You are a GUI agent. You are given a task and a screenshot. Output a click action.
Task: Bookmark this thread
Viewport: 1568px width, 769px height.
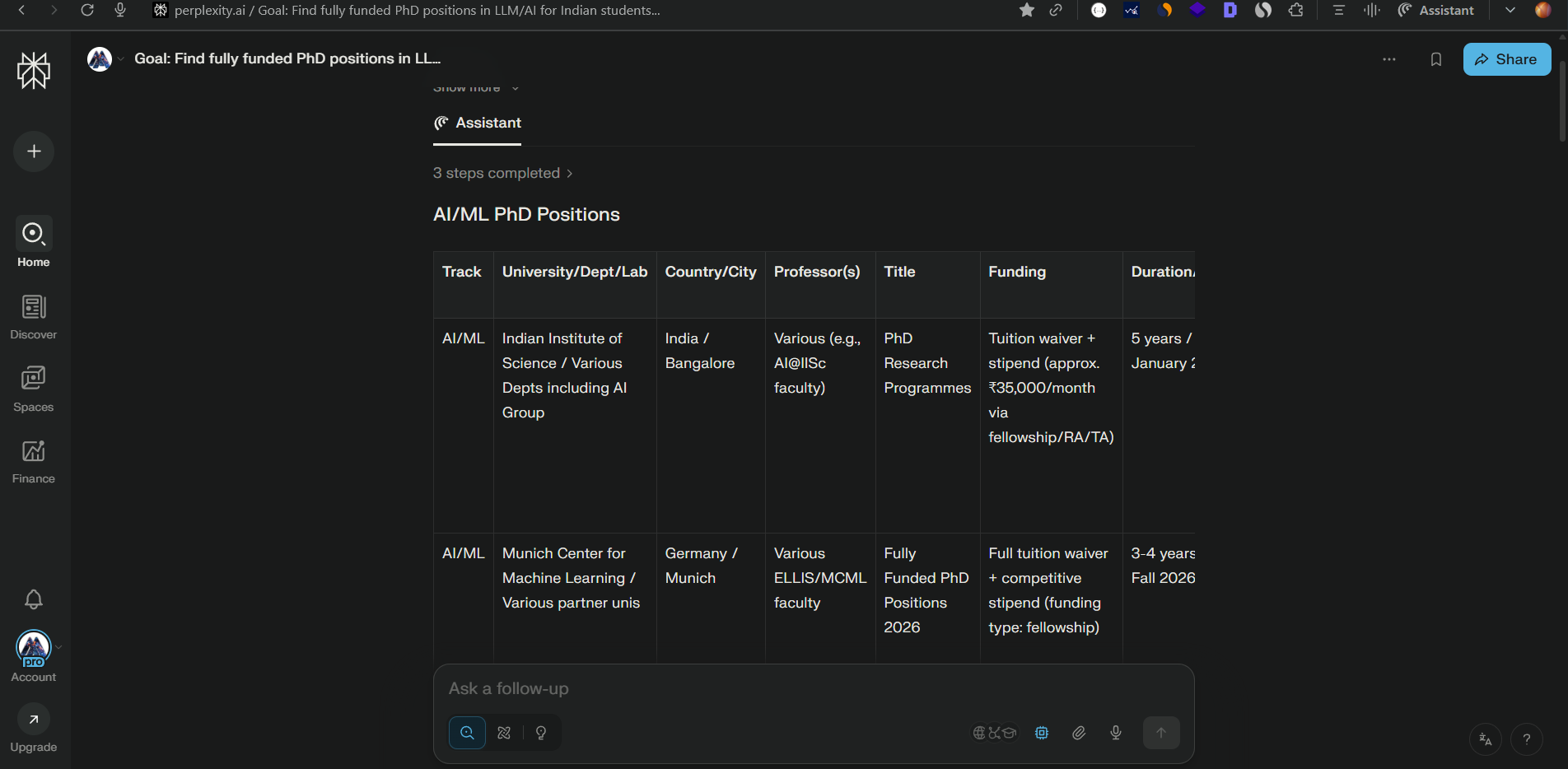point(1436,58)
